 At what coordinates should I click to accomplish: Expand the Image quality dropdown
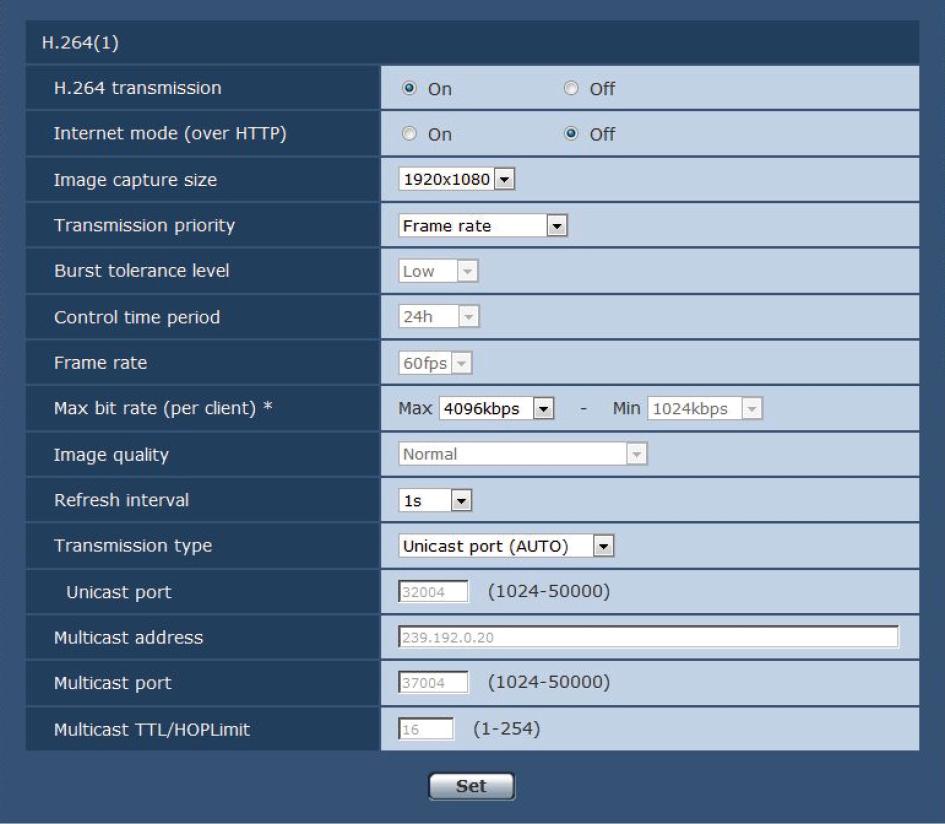522,454
